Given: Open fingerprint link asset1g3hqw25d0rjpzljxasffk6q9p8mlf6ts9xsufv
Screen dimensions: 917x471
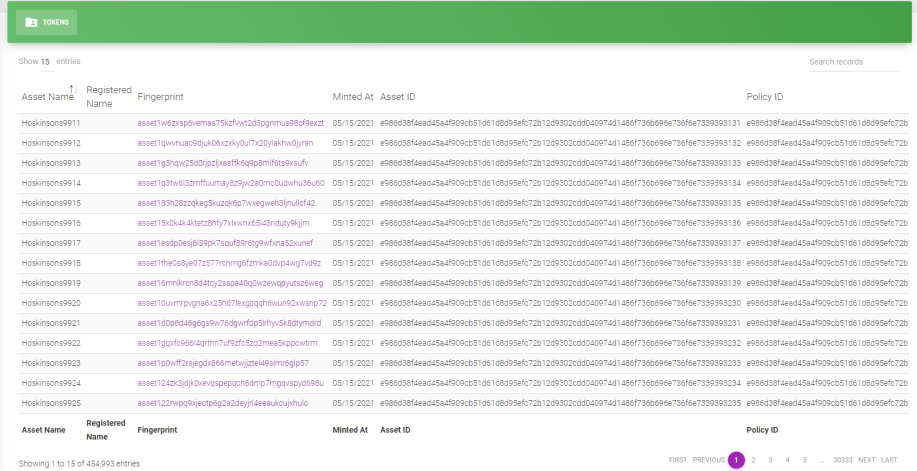Looking at the screenshot, I should tap(223, 163).
